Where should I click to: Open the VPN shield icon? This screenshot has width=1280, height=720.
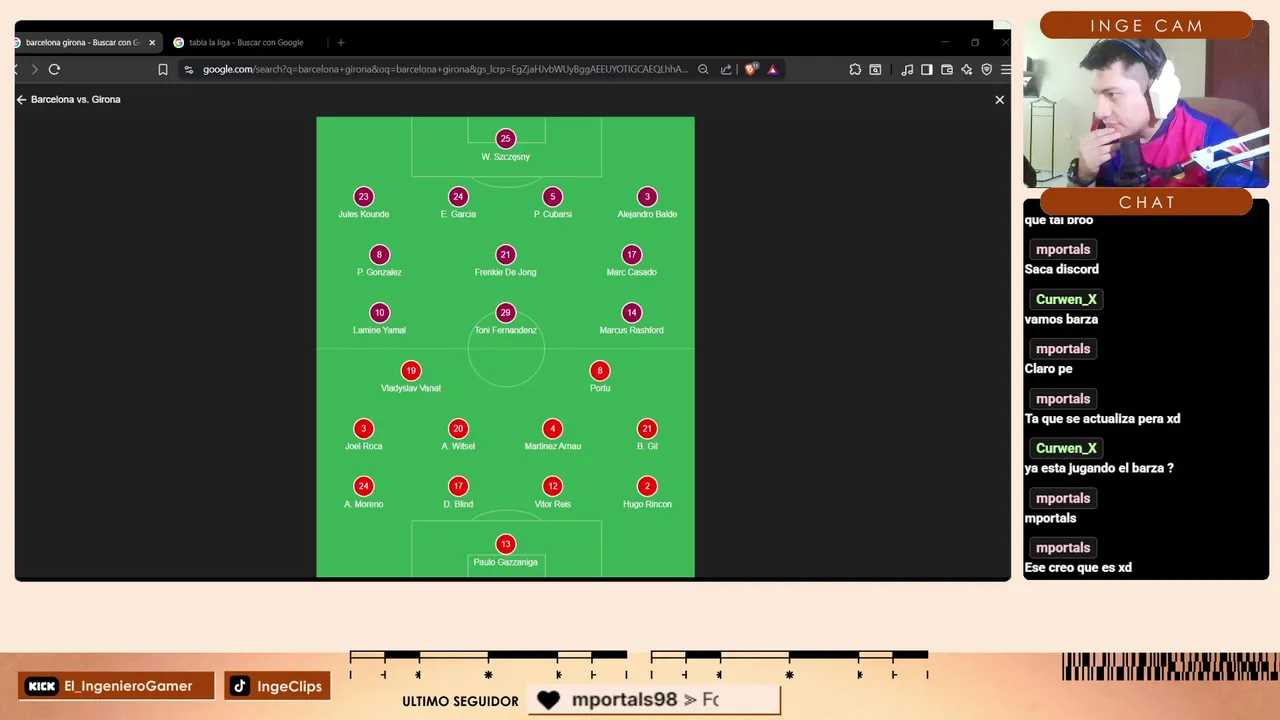point(986,69)
